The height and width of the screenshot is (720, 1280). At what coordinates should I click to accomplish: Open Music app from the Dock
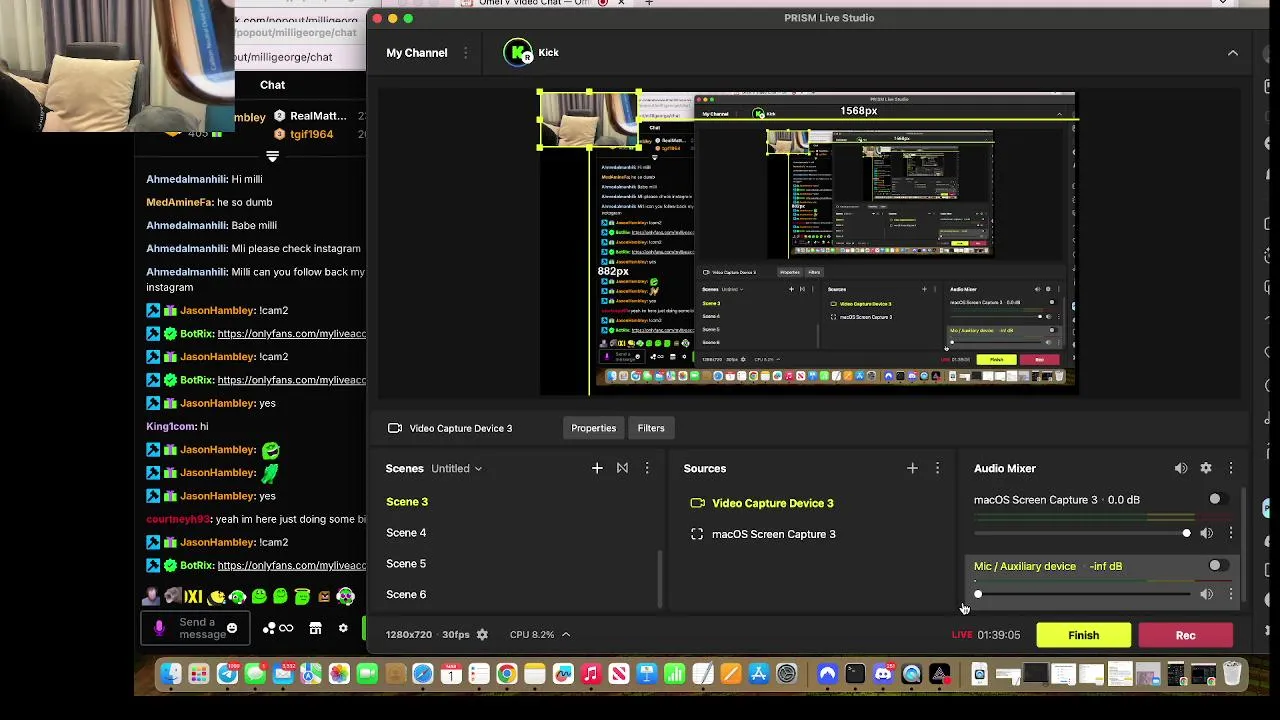coord(591,675)
